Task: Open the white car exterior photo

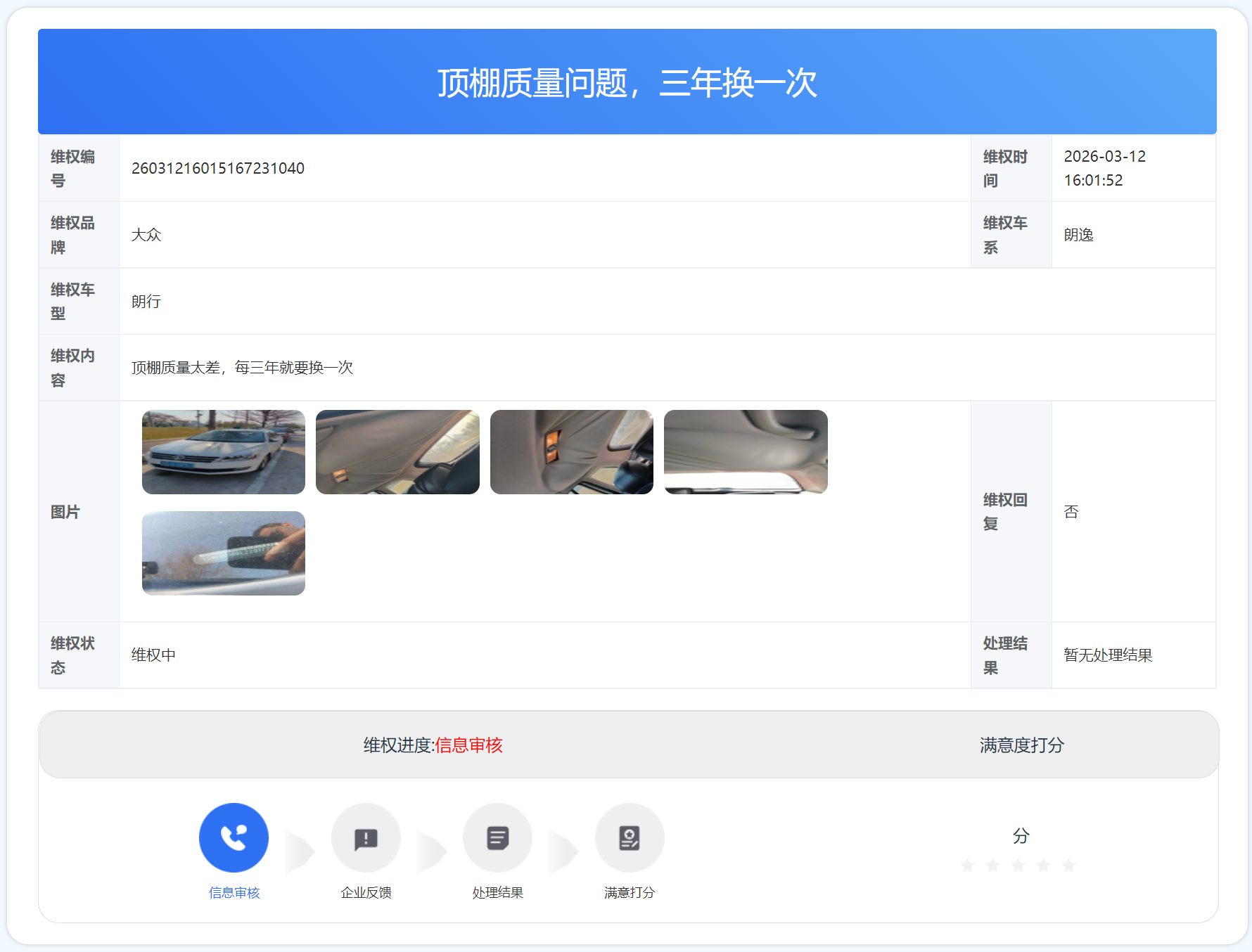Action: coord(224,452)
